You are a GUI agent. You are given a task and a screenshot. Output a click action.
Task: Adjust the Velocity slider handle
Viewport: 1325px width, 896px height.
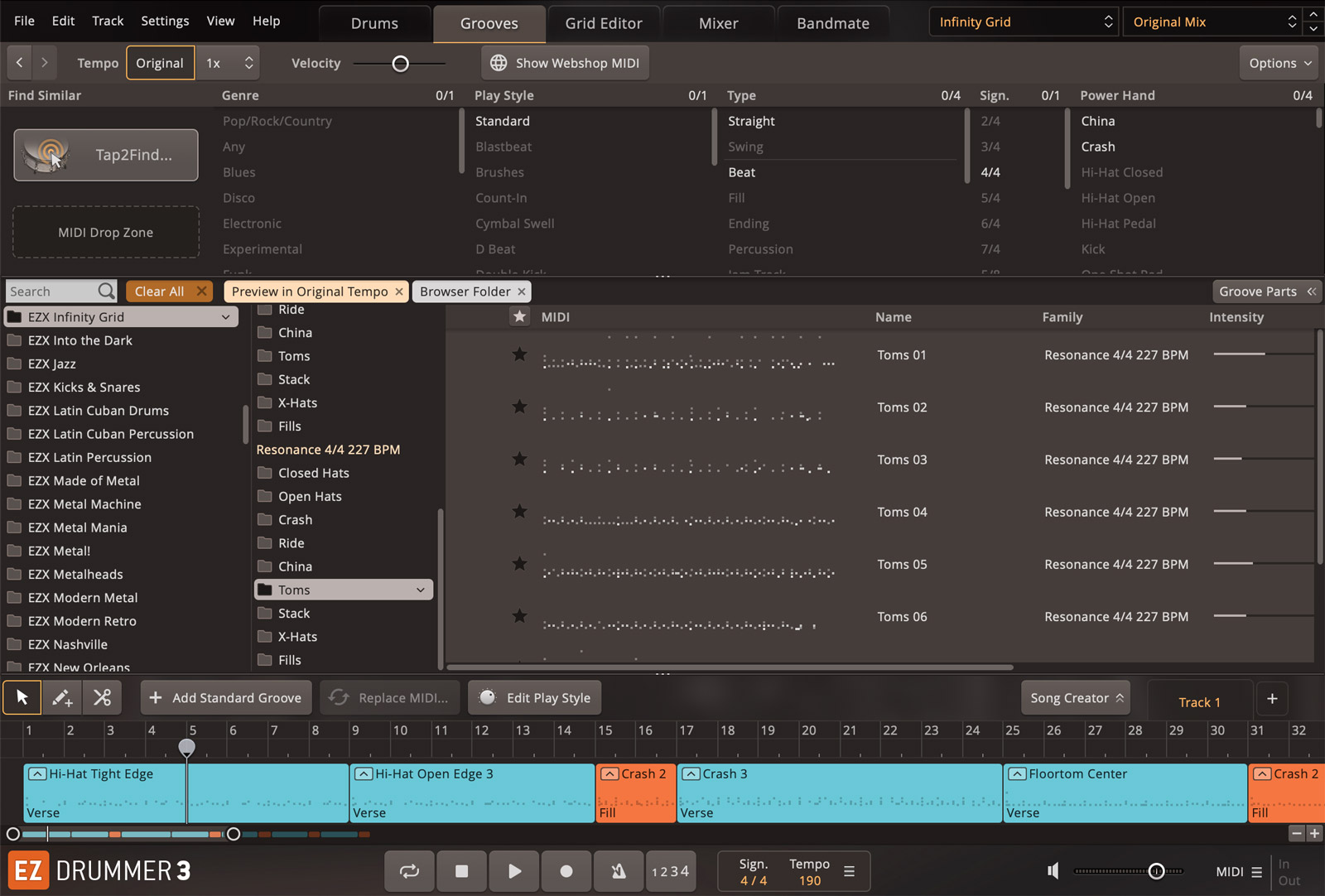[400, 64]
